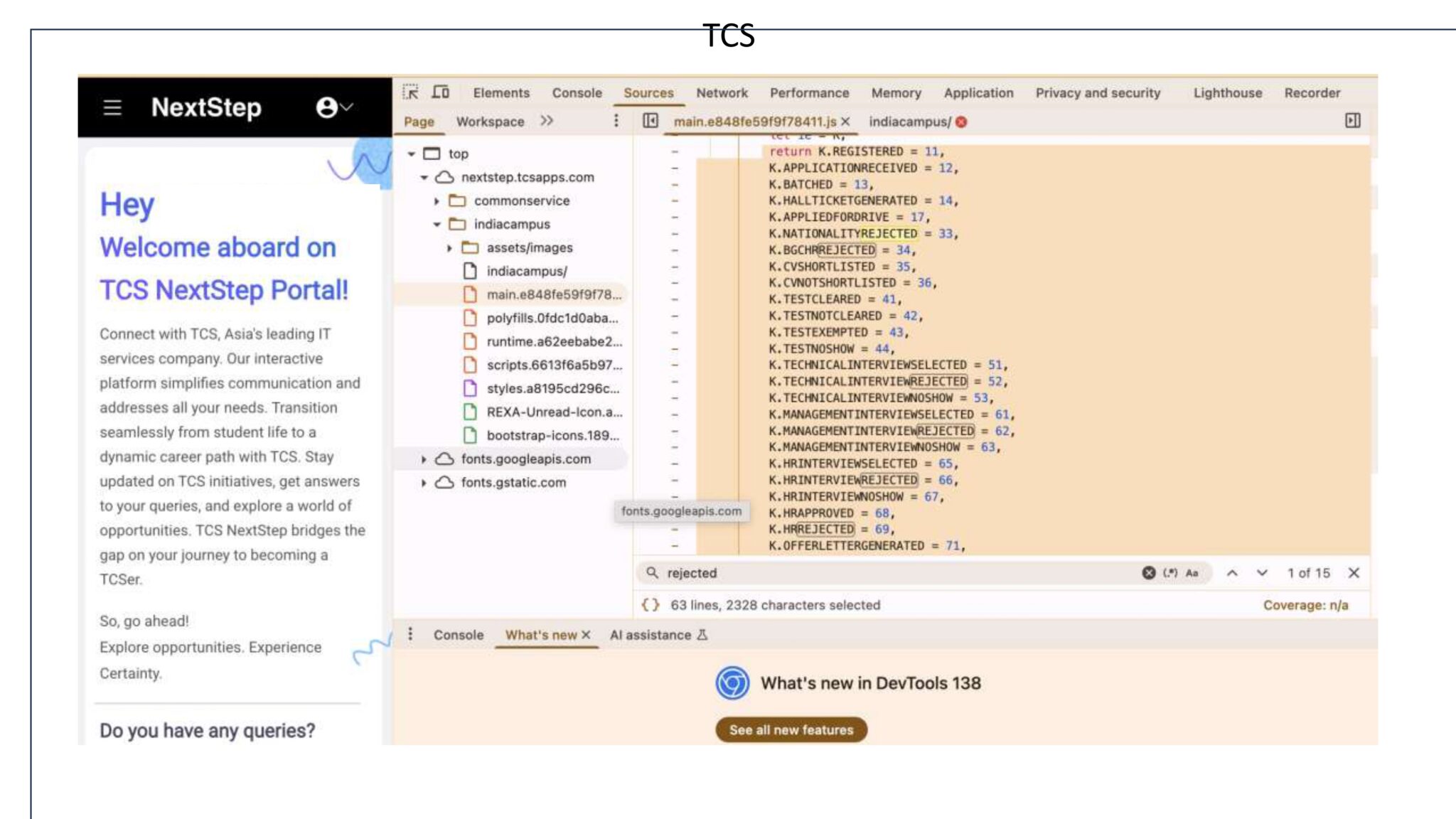Toggle regex search with the (.*) button
The width and height of the screenshot is (1456, 819).
point(1170,573)
